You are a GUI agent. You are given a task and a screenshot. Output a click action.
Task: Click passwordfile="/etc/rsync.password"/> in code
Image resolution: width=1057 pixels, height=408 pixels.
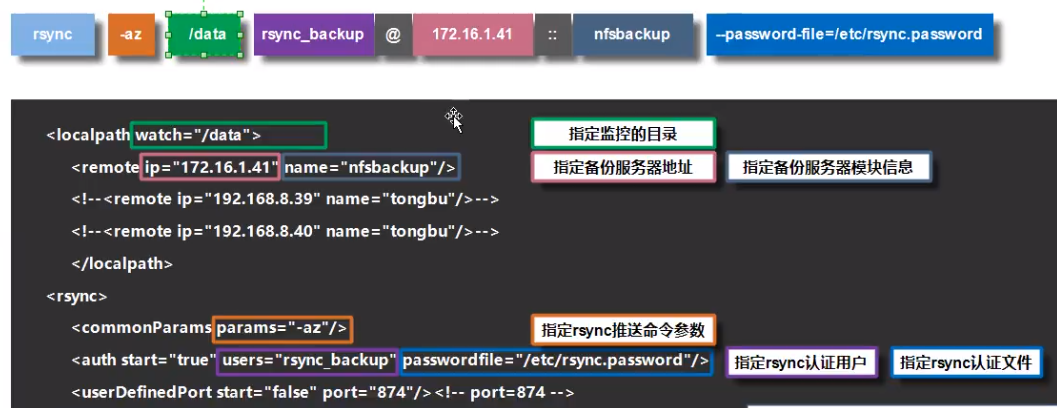click(x=555, y=361)
